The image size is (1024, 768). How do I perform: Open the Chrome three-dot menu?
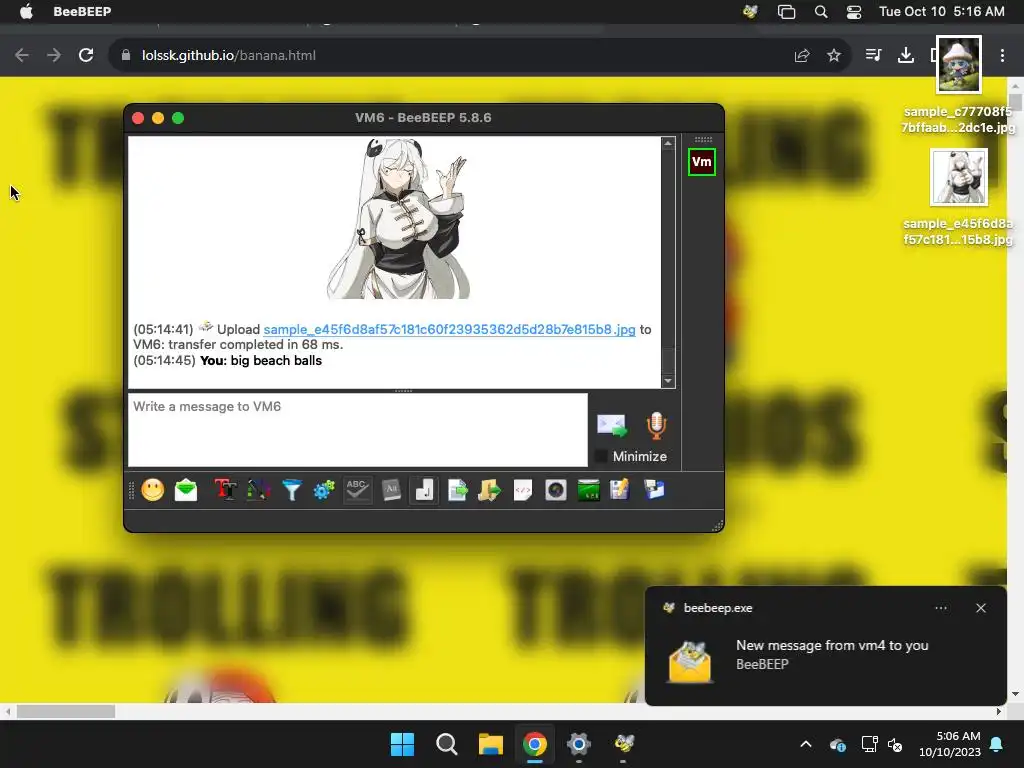point(1002,56)
